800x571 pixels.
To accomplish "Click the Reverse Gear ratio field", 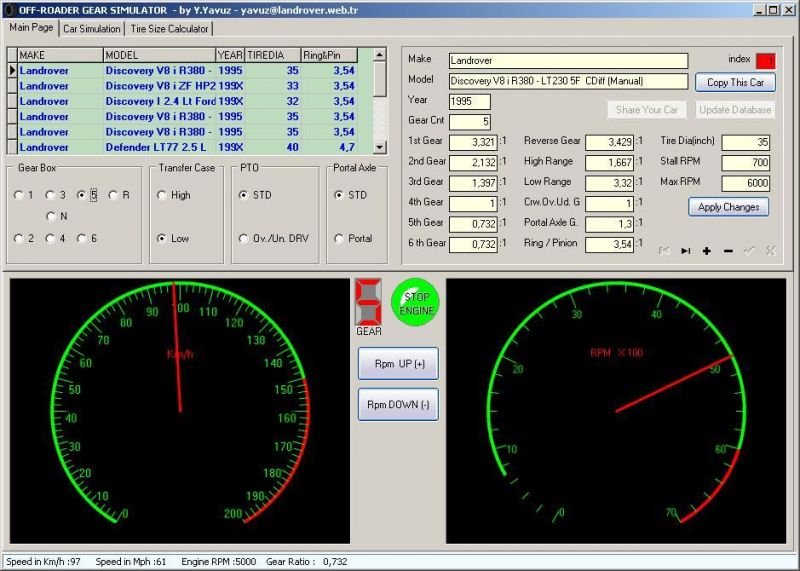I will click(x=610, y=142).
